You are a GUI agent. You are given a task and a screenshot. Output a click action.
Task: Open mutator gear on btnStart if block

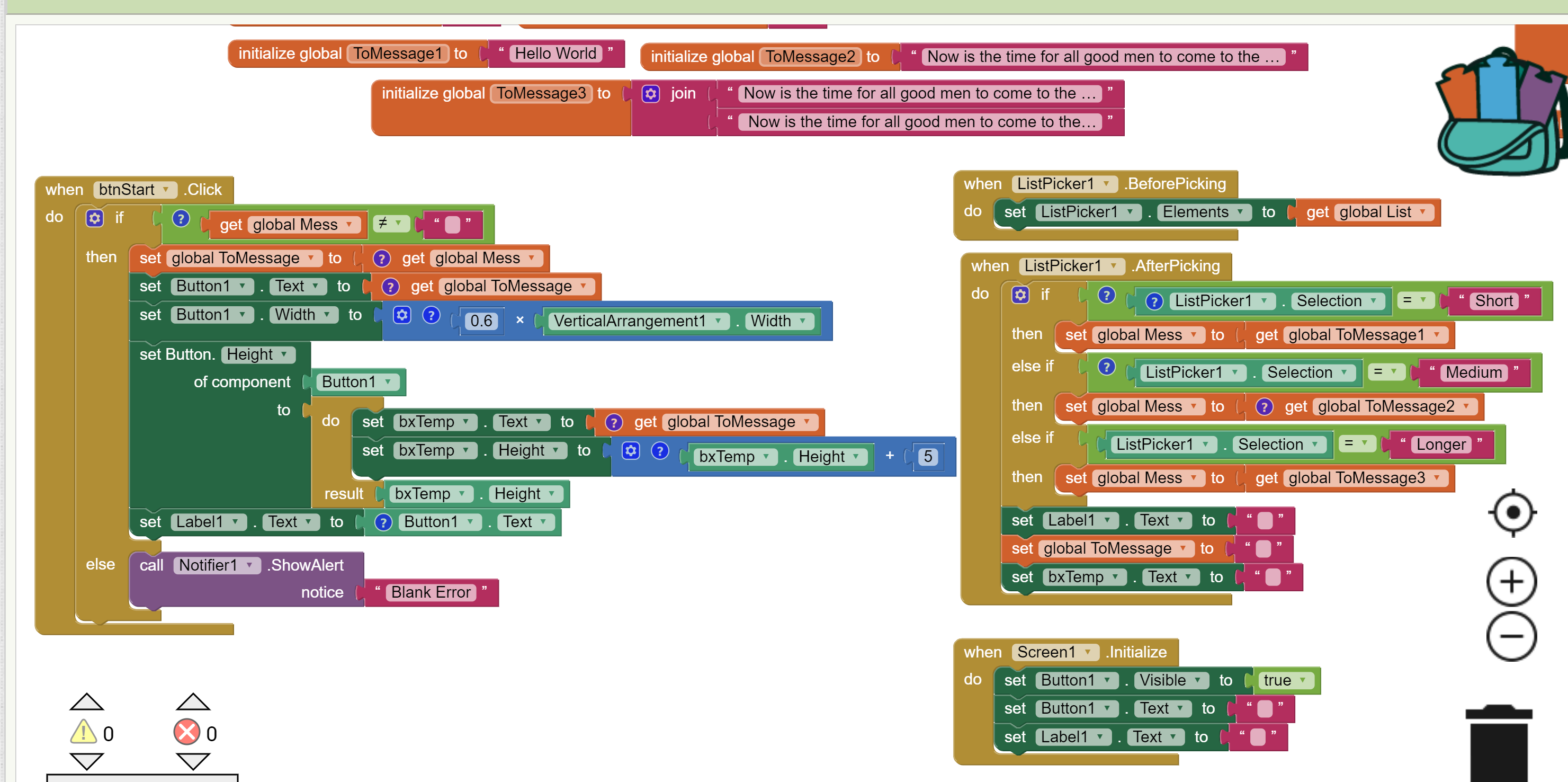pyautogui.click(x=94, y=218)
